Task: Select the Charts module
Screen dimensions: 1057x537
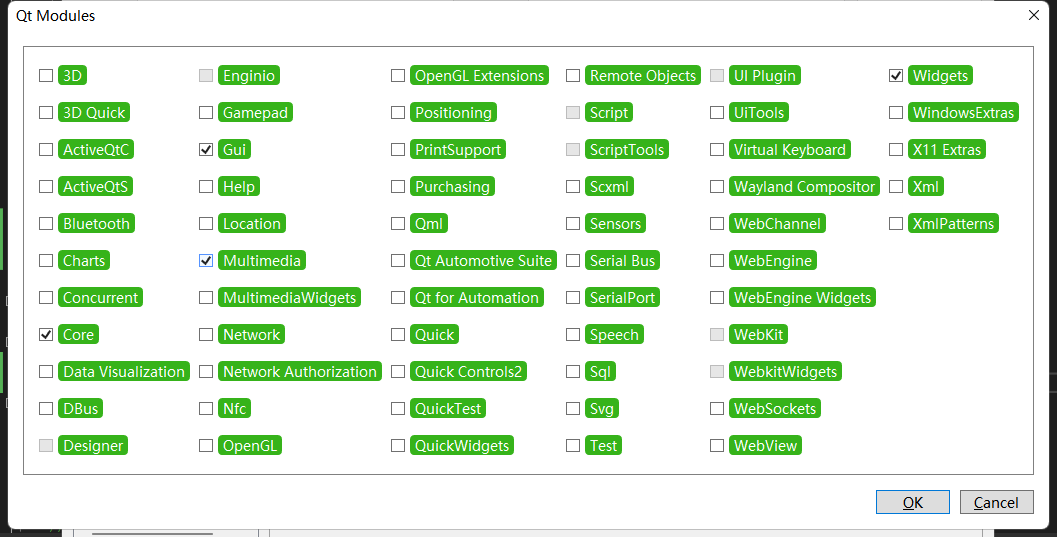Action: [x=46, y=260]
